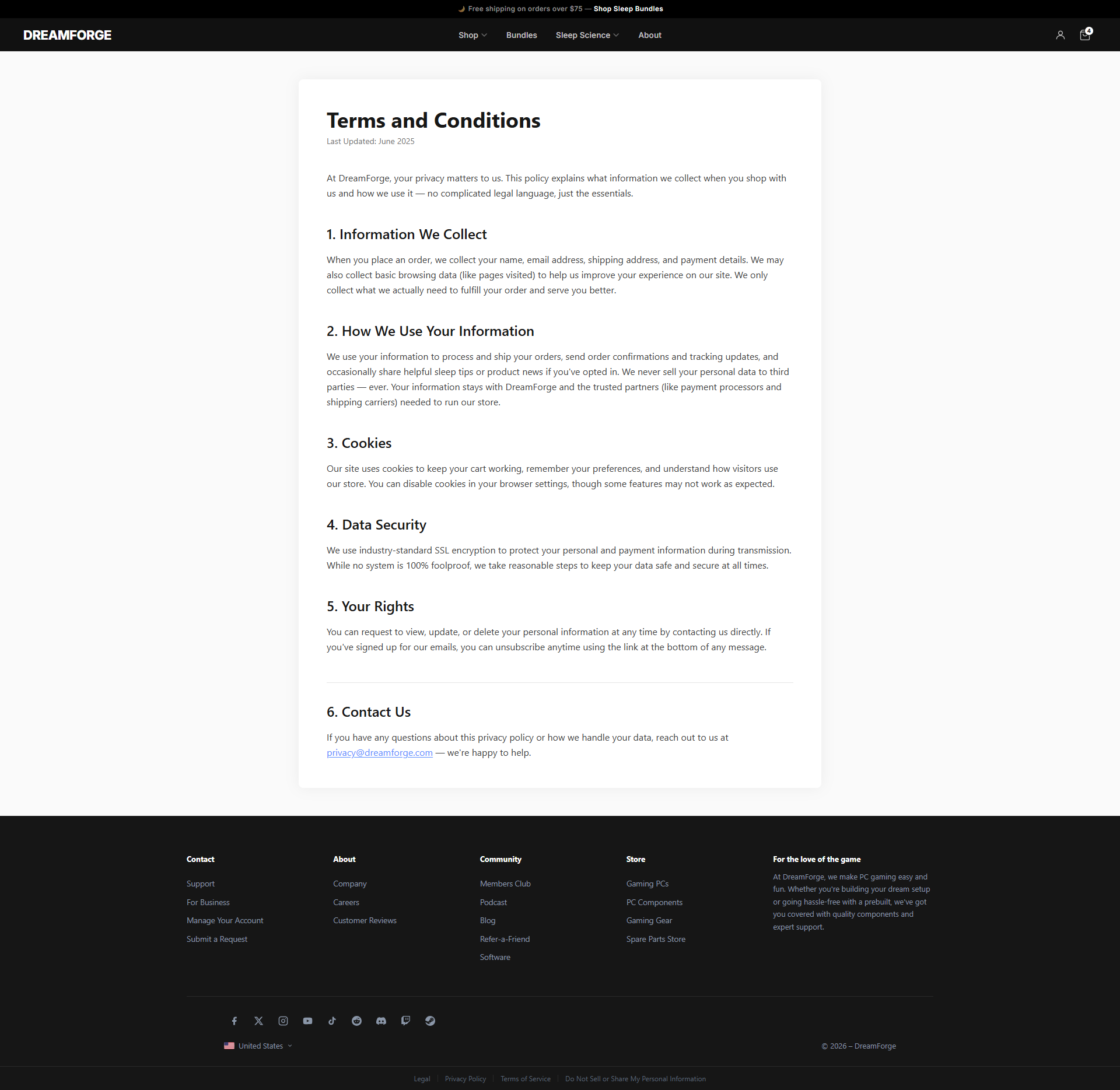
Task: Click the '5. Your Rights' heading
Action: pyautogui.click(x=370, y=607)
